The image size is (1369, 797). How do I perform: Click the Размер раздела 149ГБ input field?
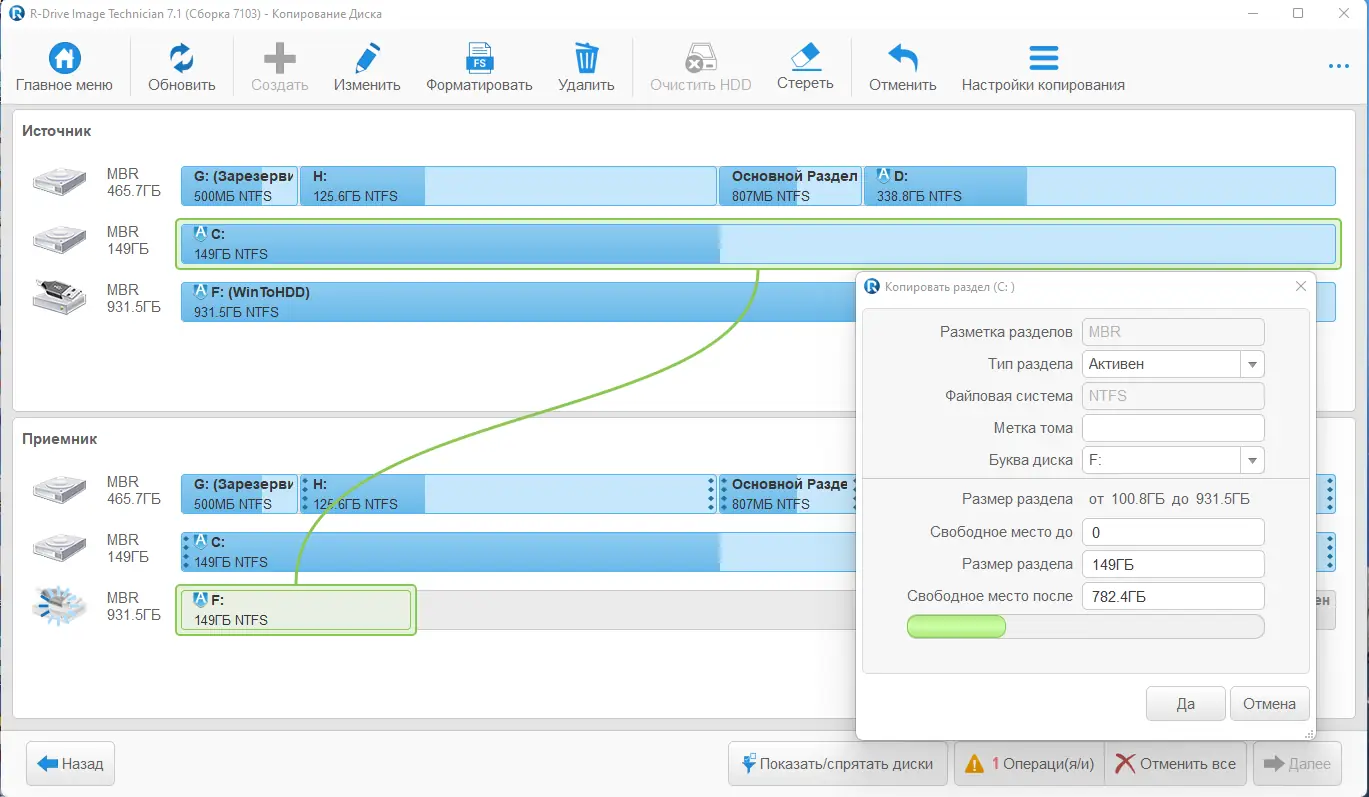(1173, 564)
